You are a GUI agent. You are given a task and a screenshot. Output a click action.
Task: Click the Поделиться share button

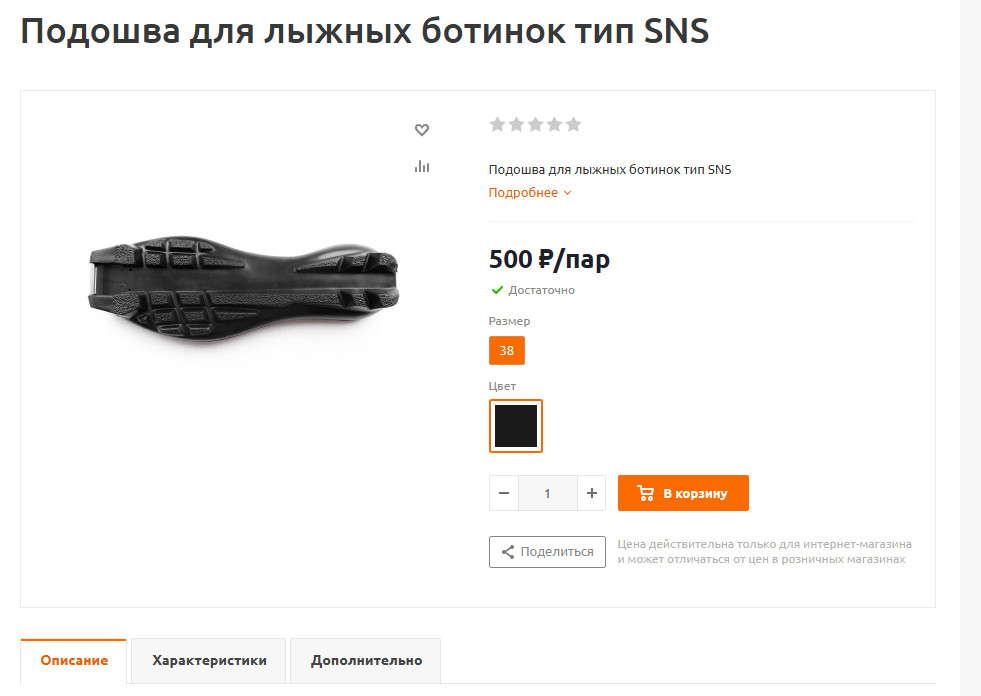pos(547,552)
